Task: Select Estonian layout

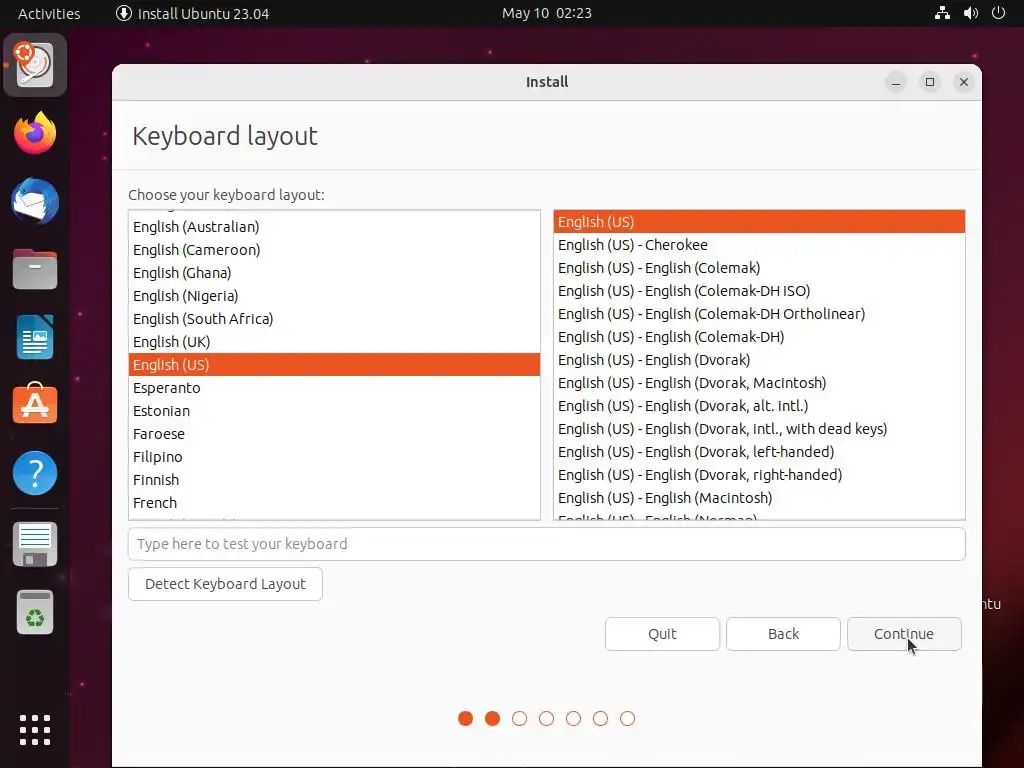Action: pyautogui.click(x=334, y=411)
